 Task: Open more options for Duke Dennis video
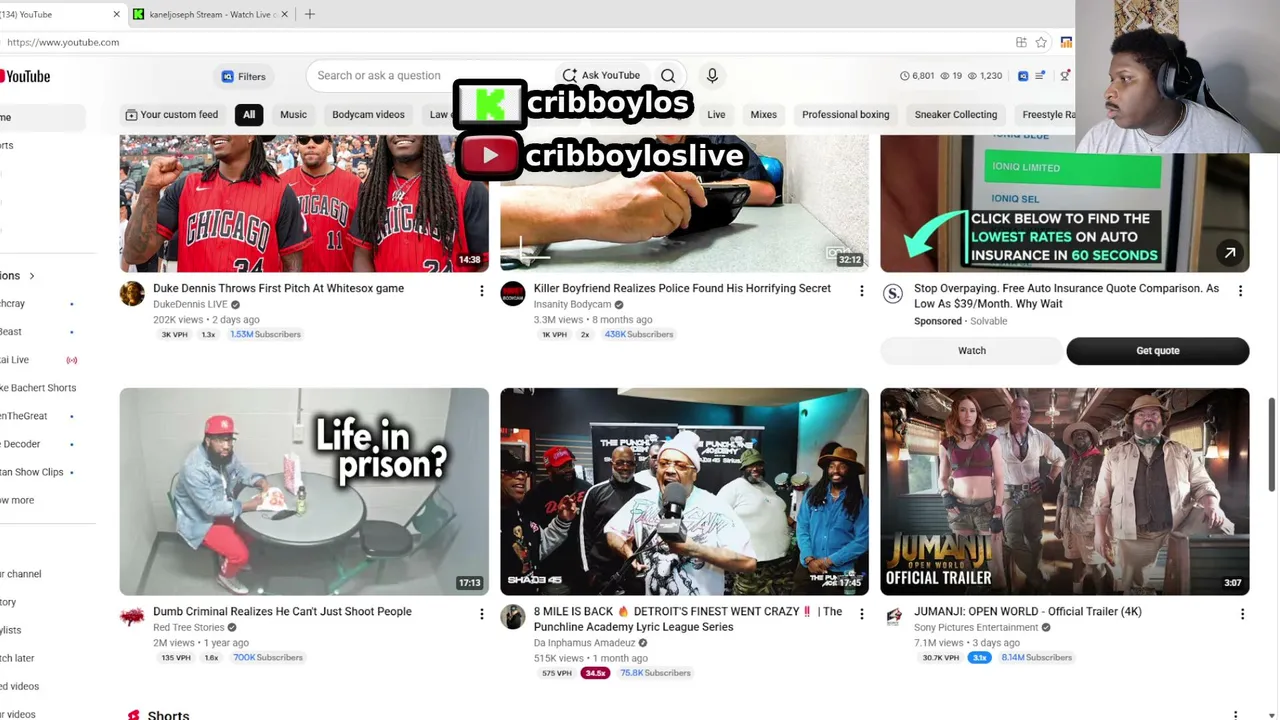tap(481, 291)
